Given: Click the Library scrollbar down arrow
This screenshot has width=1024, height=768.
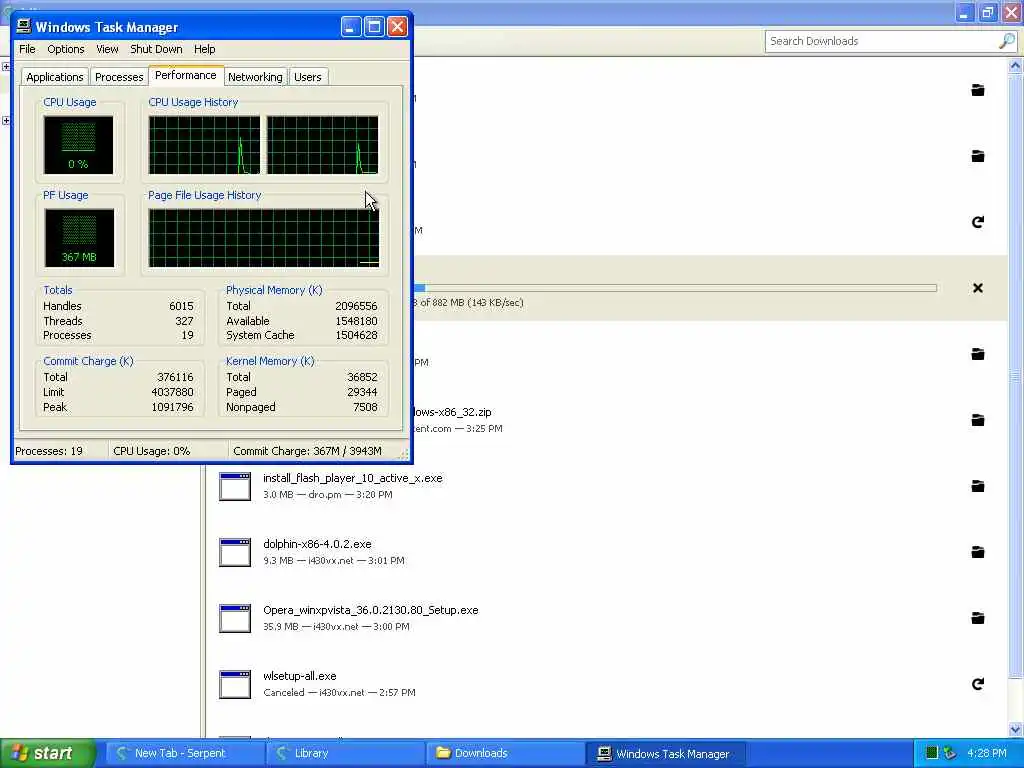Looking at the screenshot, I should [x=1015, y=729].
